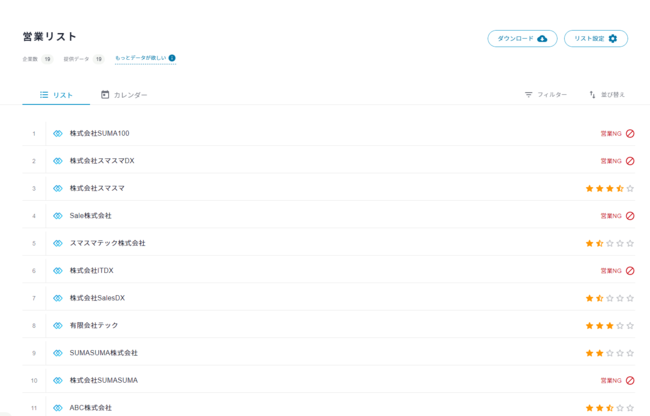This screenshot has width=650, height=416.
Task: Click the eye icon beside ABC株式会社
Action: click(x=58, y=408)
